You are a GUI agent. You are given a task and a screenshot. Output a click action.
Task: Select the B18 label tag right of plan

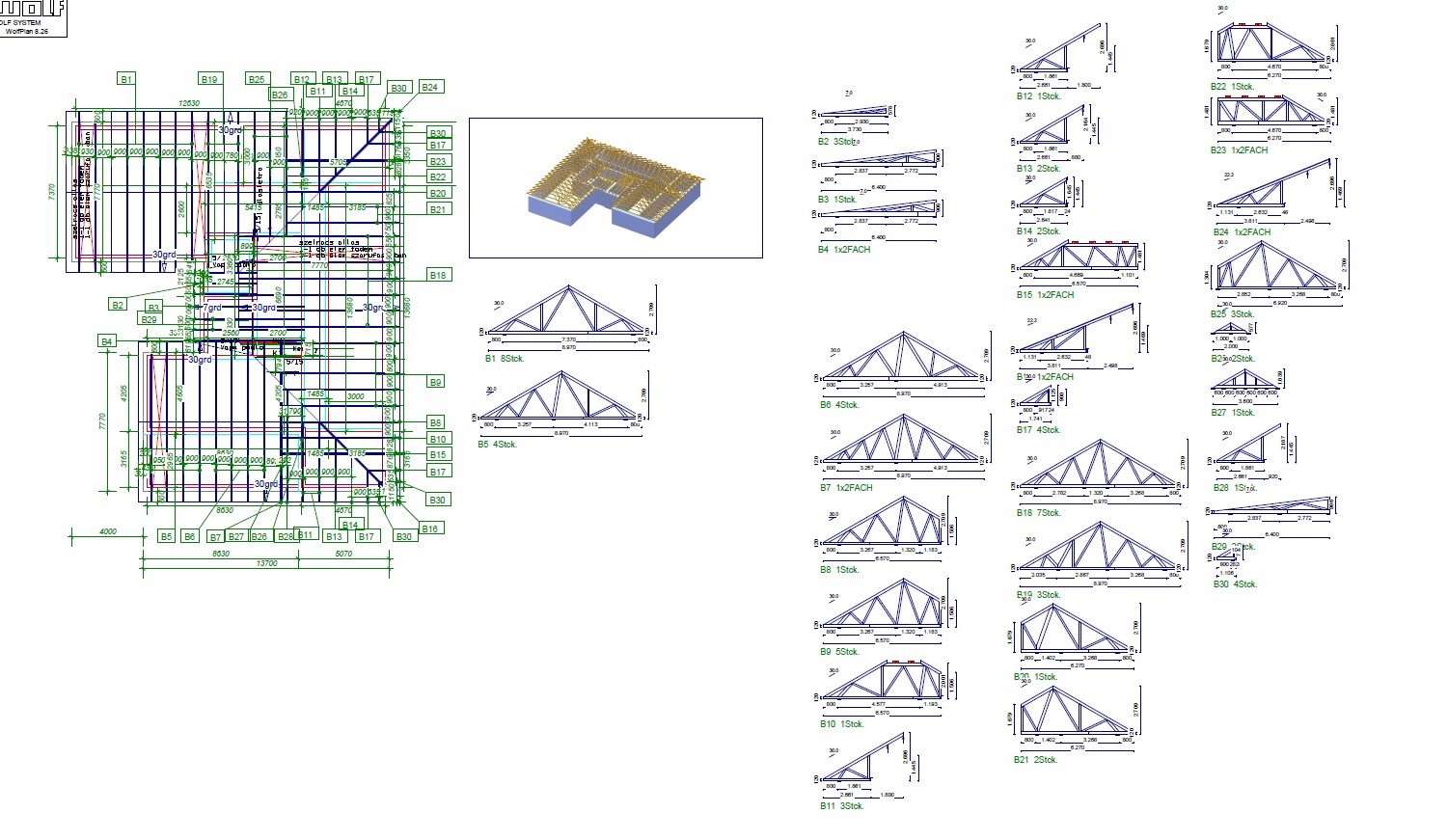[438, 275]
